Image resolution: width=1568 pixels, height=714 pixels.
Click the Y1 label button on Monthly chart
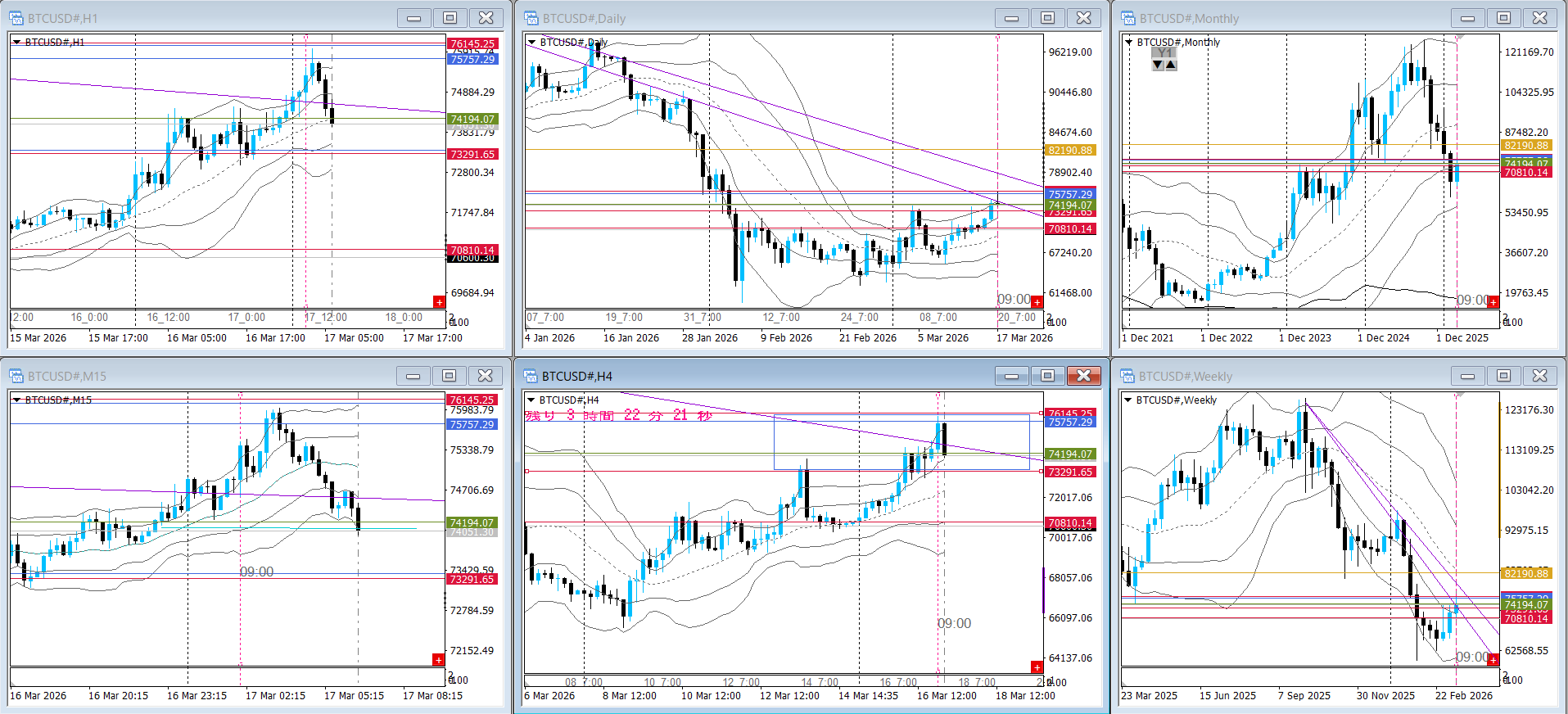[x=1164, y=53]
